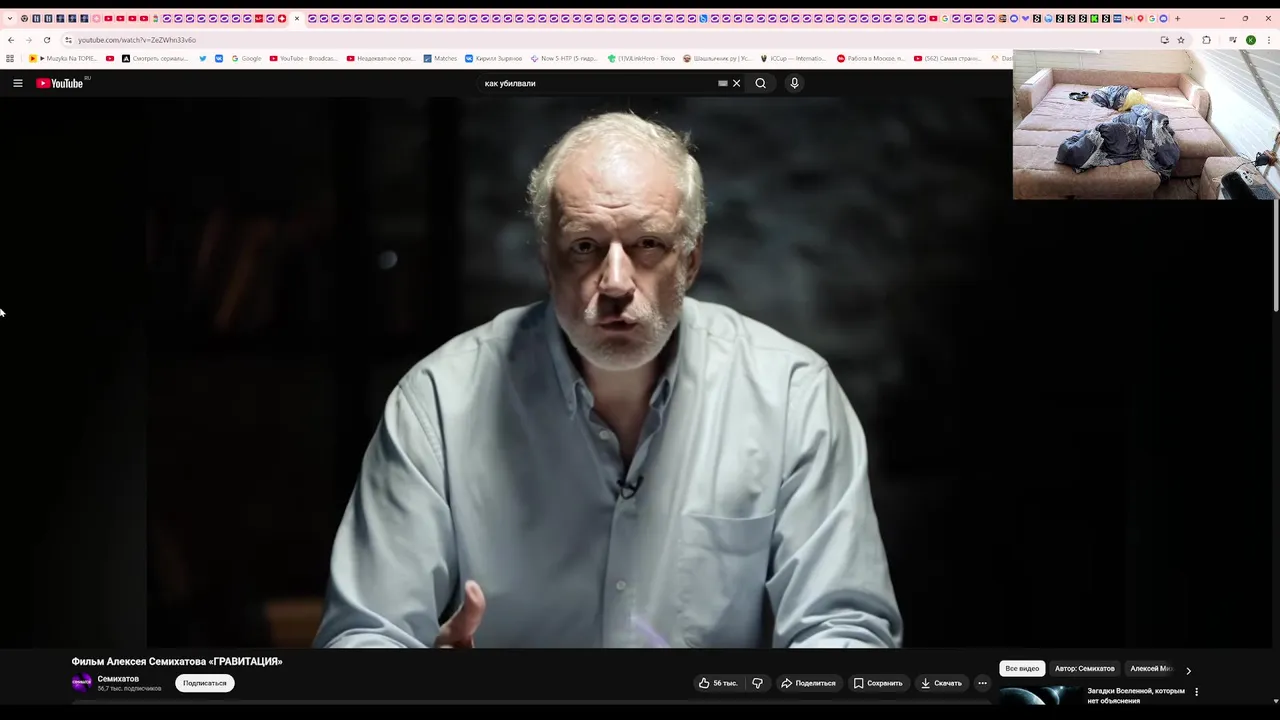The height and width of the screenshot is (720, 1280).
Task: Open Загадки Вселенной, которым нет объяснения title
Action: tap(1136, 695)
